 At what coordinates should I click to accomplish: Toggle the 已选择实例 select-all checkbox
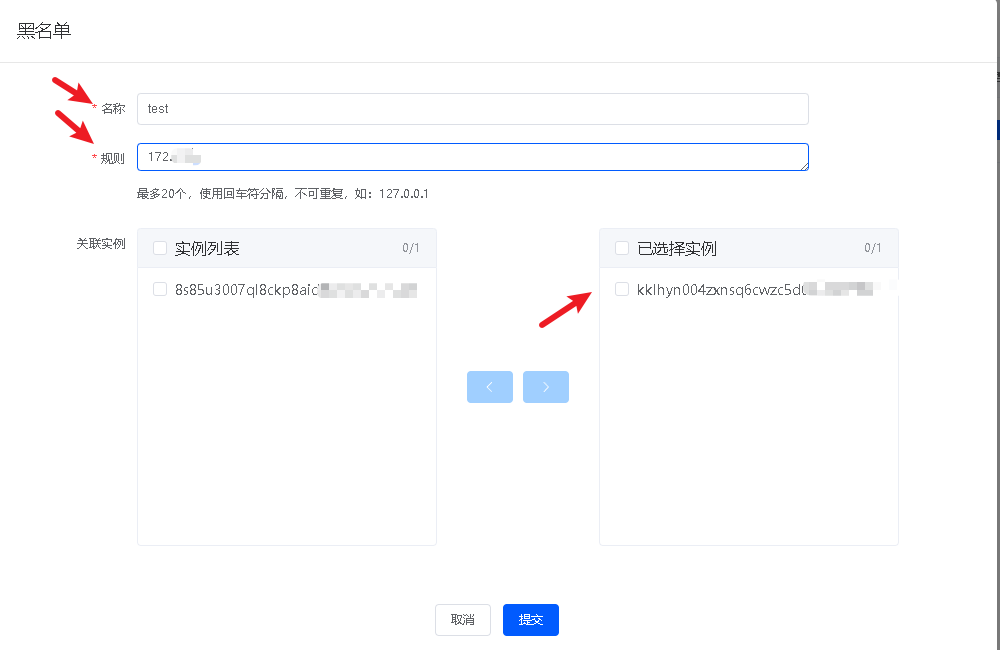click(x=622, y=248)
